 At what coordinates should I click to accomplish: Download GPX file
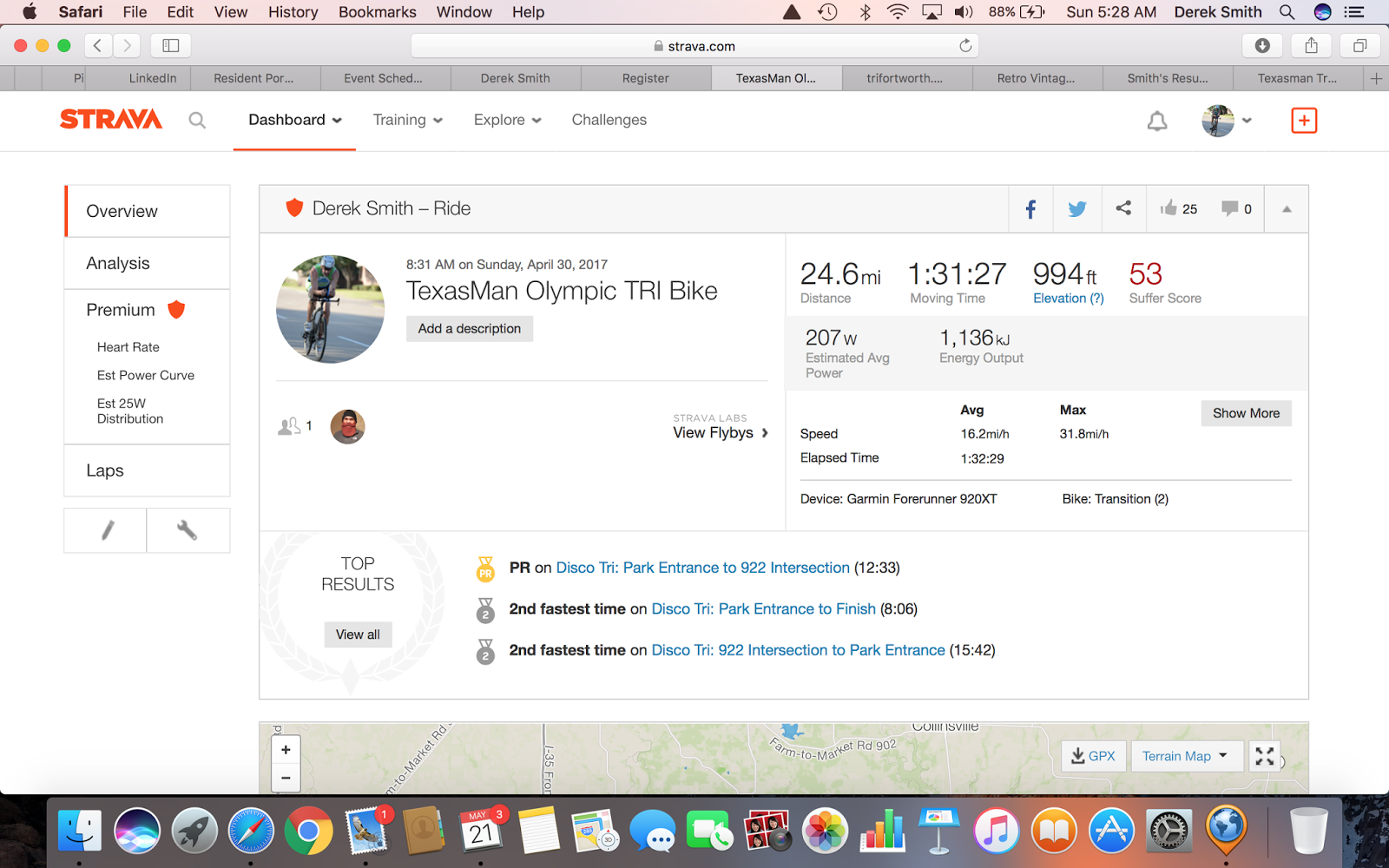click(x=1093, y=756)
